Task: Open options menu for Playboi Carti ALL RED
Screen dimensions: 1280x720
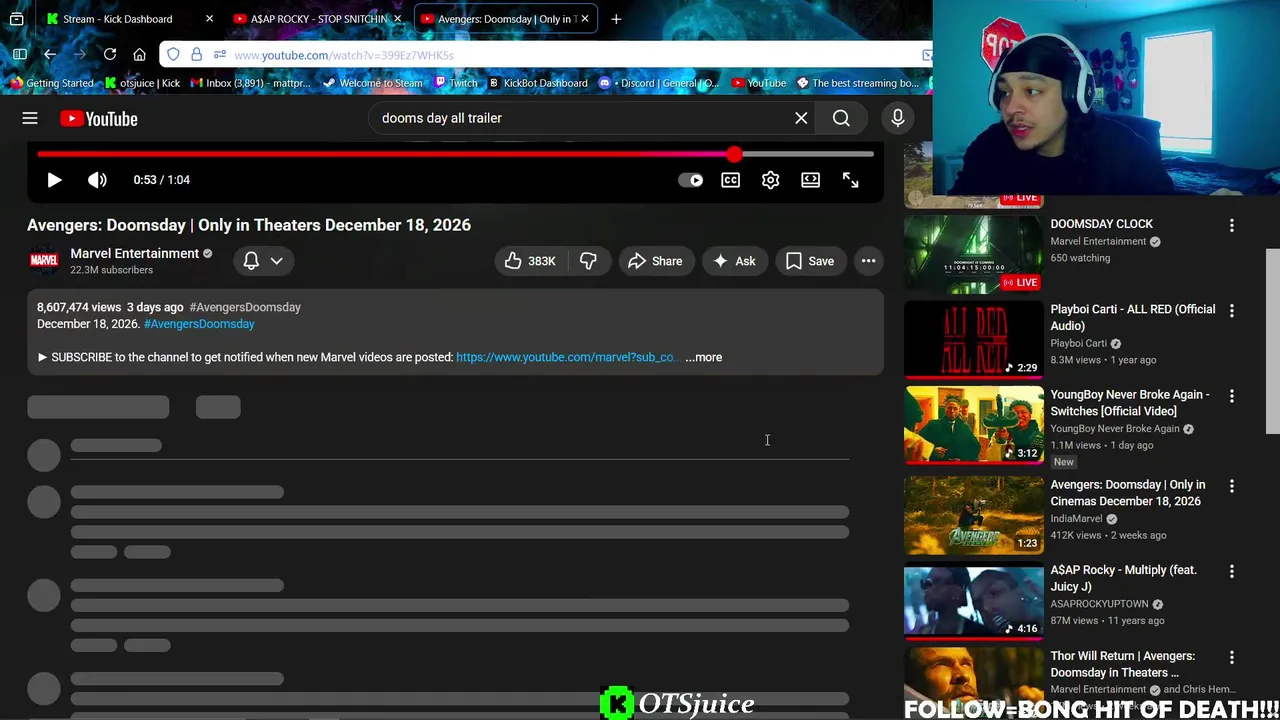Action: point(1231,311)
